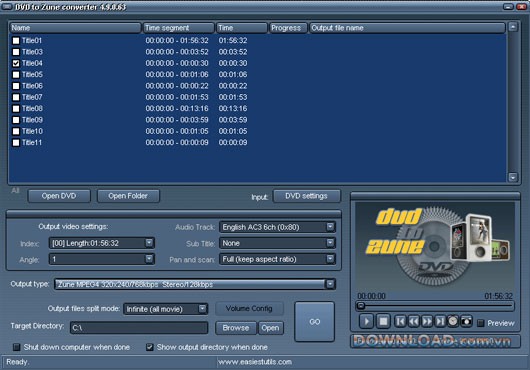Open the Index dropdown

149,243
